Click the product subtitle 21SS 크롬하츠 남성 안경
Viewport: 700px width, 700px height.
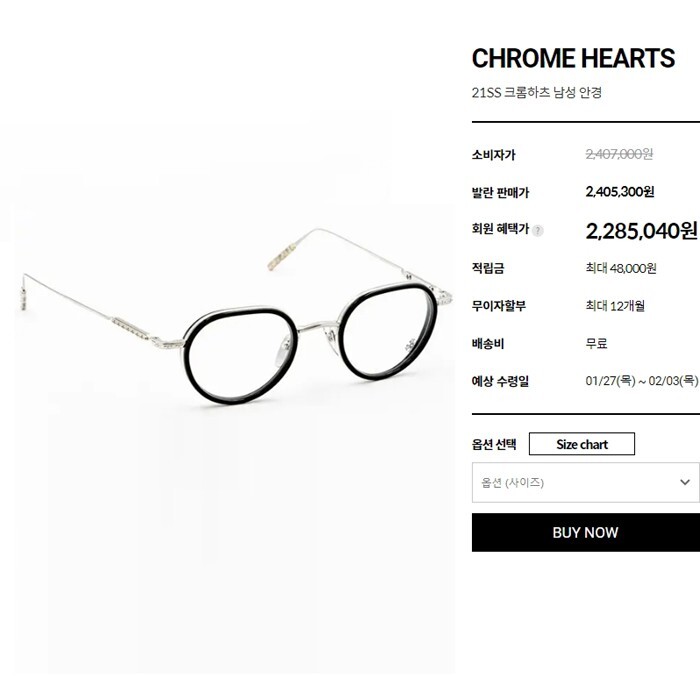pyautogui.click(x=536, y=93)
